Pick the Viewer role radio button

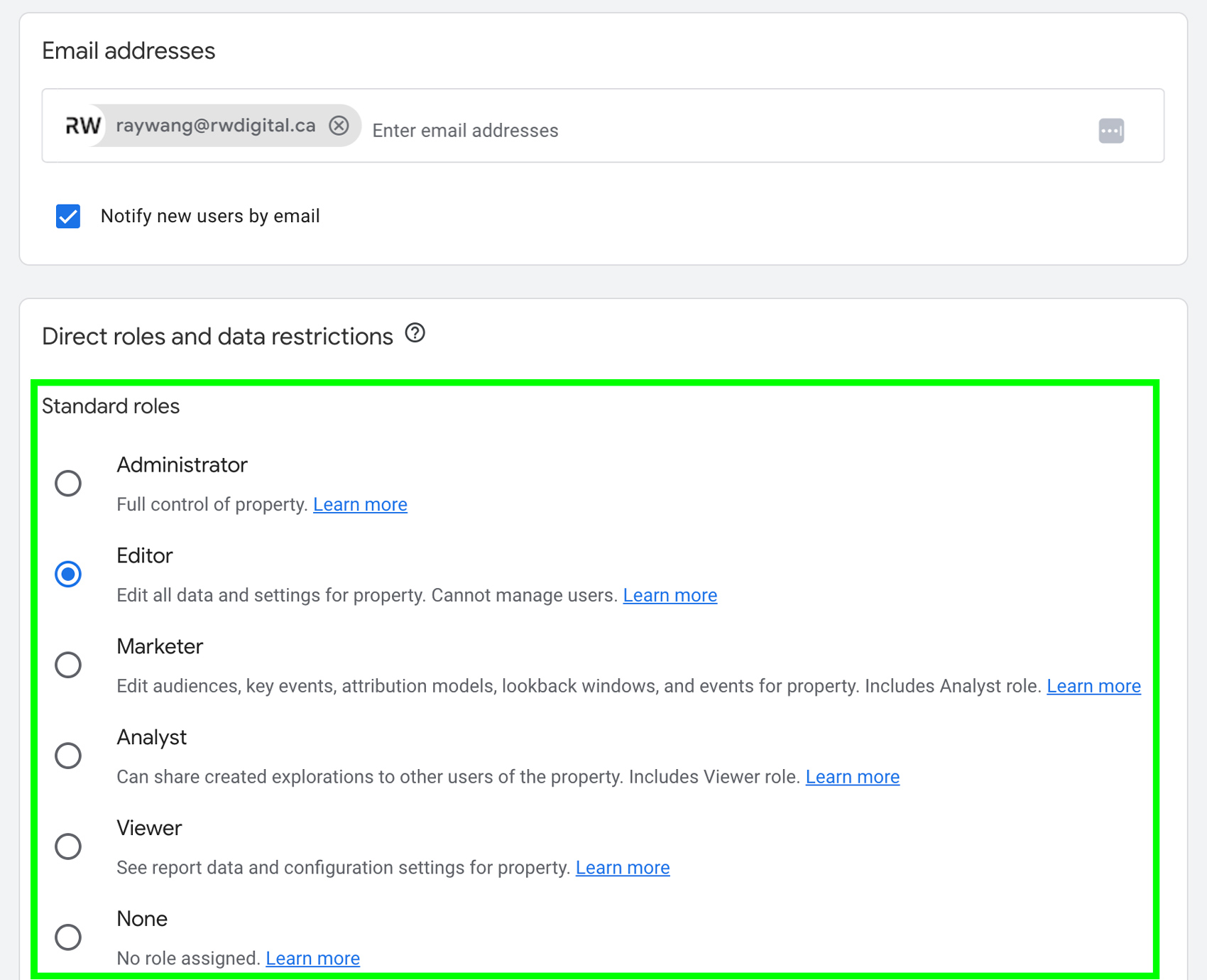[x=68, y=847]
